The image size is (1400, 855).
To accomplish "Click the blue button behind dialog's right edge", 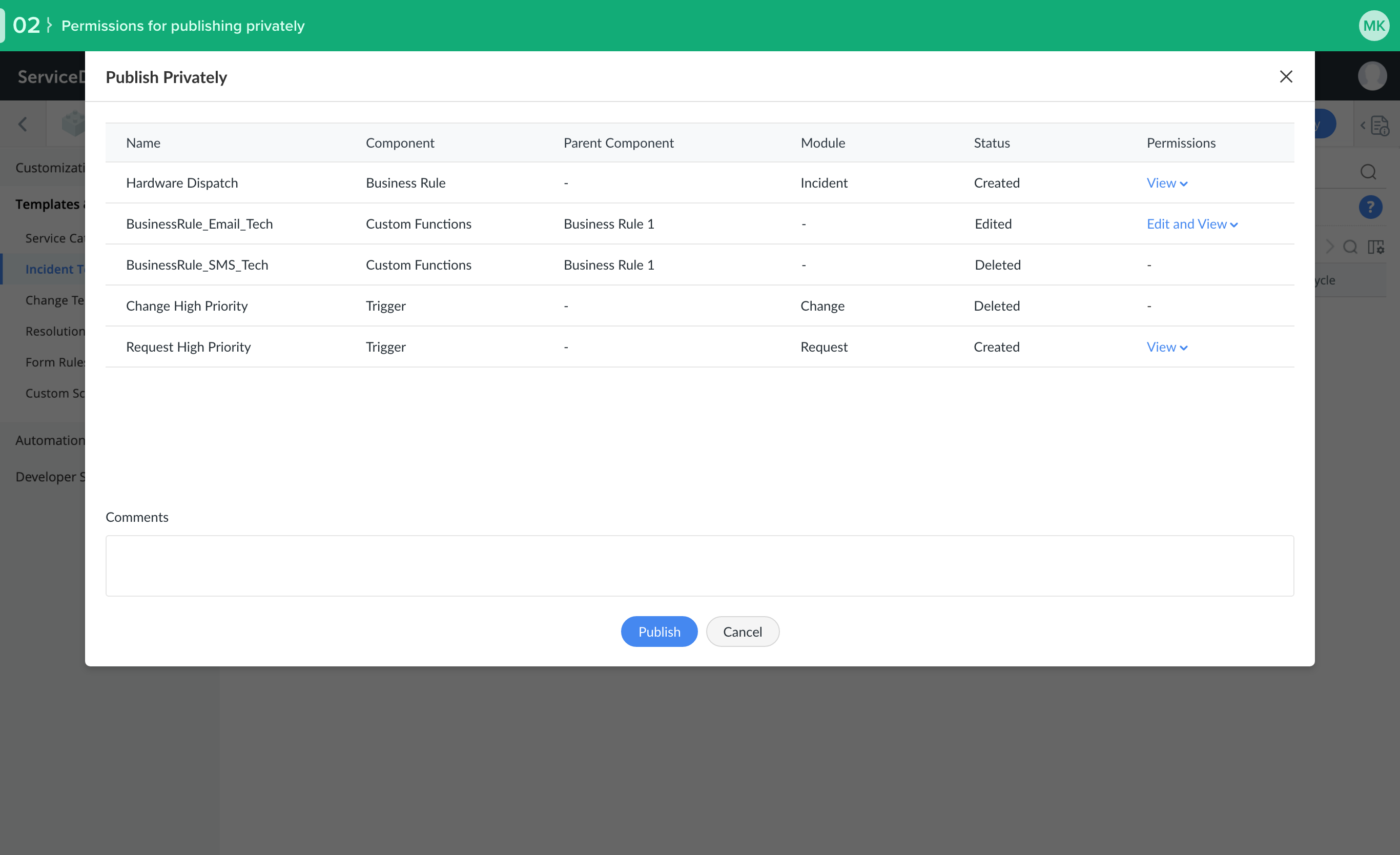I will click(x=1325, y=124).
